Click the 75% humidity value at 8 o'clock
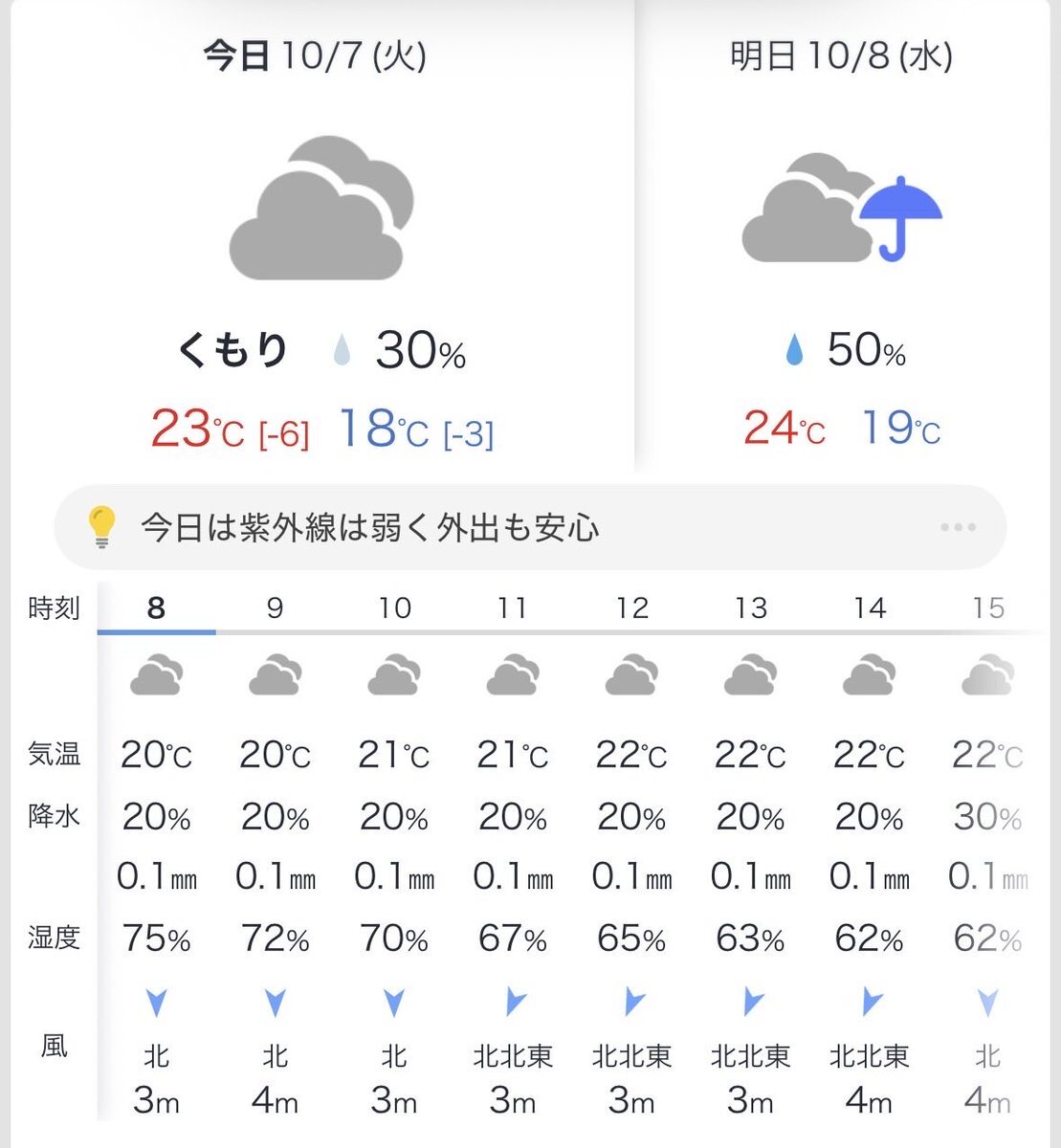The image size is (1061, 1148). tap(156, 939)
